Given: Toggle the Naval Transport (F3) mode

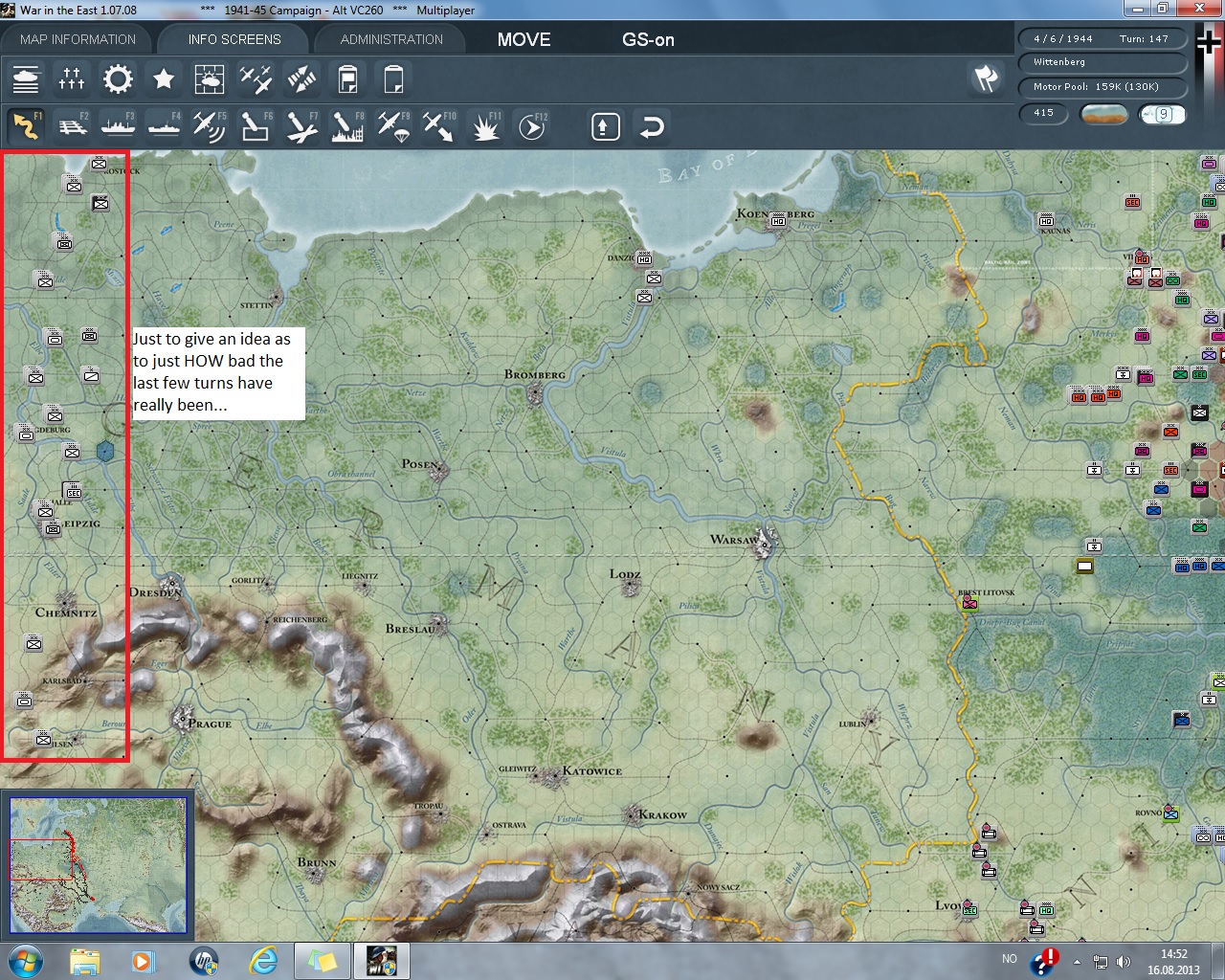Looking at the screenshot, I should click(x=118, y=126).
